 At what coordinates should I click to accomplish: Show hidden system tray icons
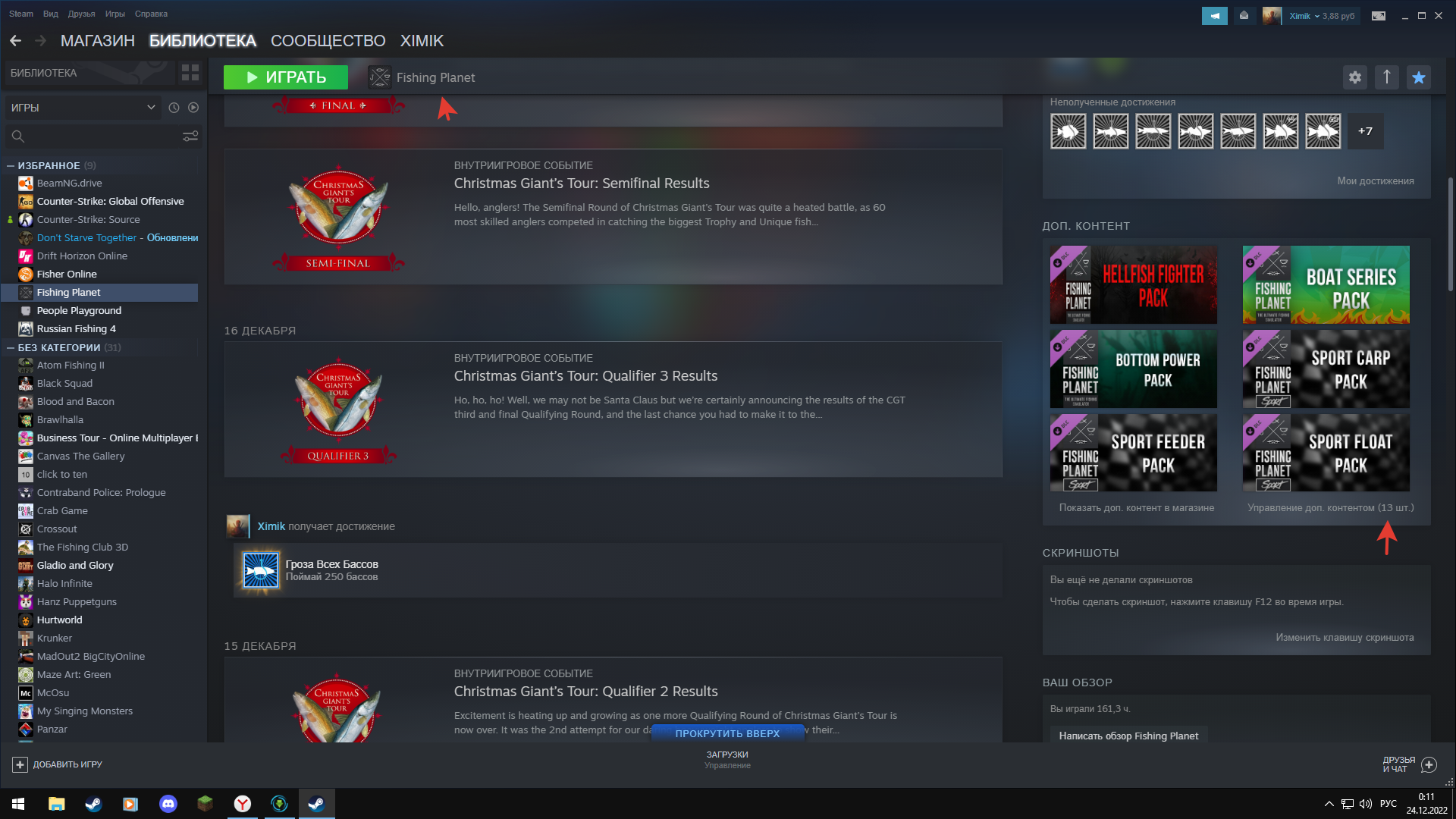(1329, 804)
